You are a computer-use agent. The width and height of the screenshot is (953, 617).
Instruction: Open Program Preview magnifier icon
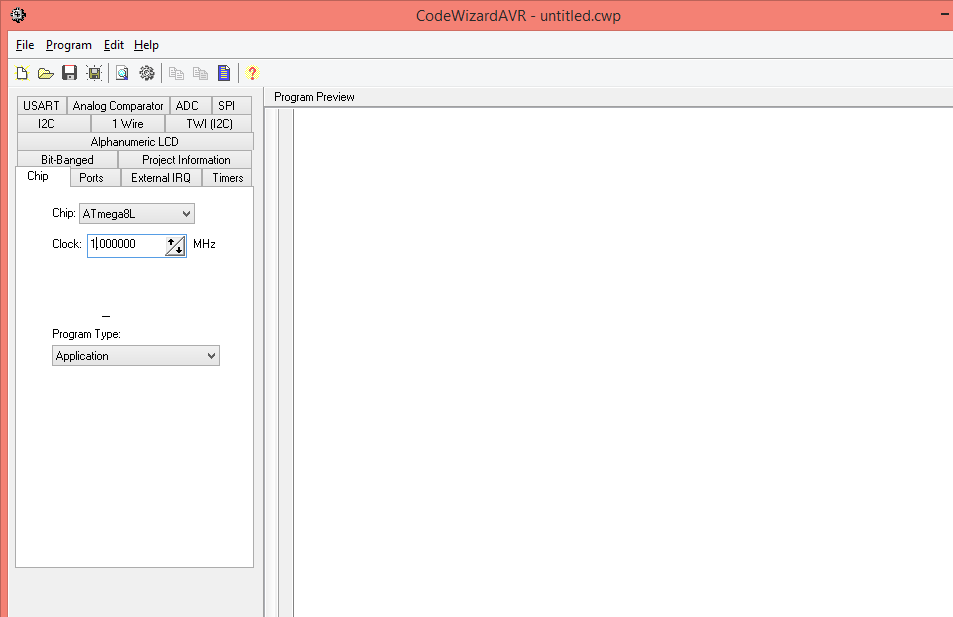click(122, 73)
